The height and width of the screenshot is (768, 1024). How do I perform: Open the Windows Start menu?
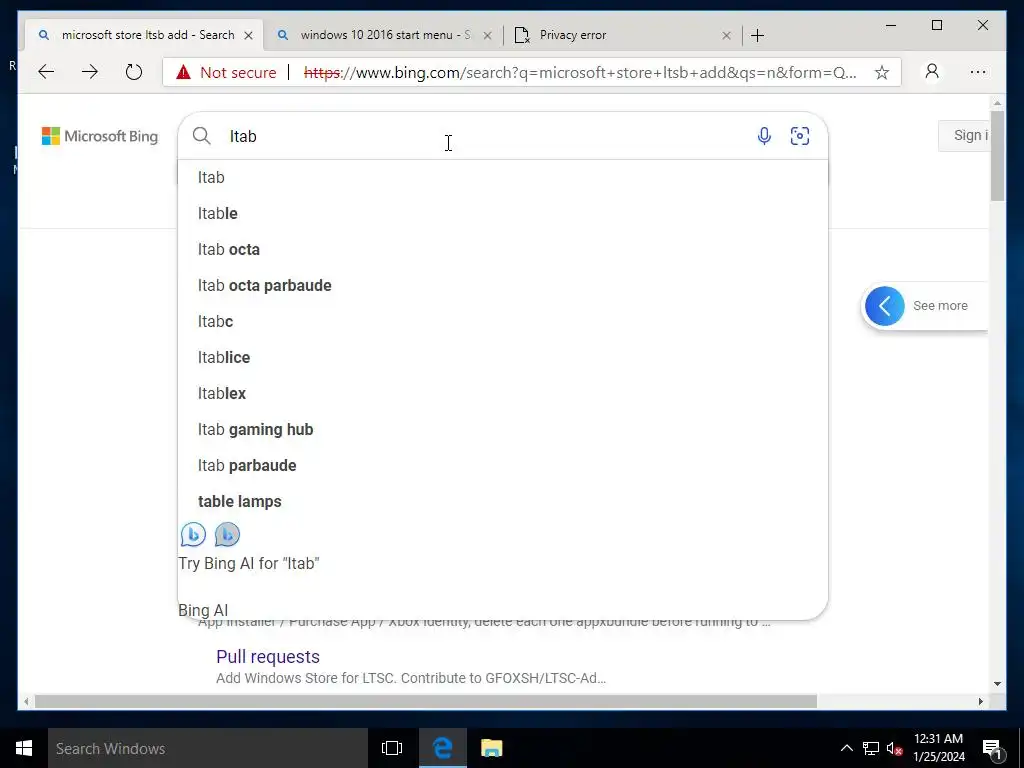(24, 748)
